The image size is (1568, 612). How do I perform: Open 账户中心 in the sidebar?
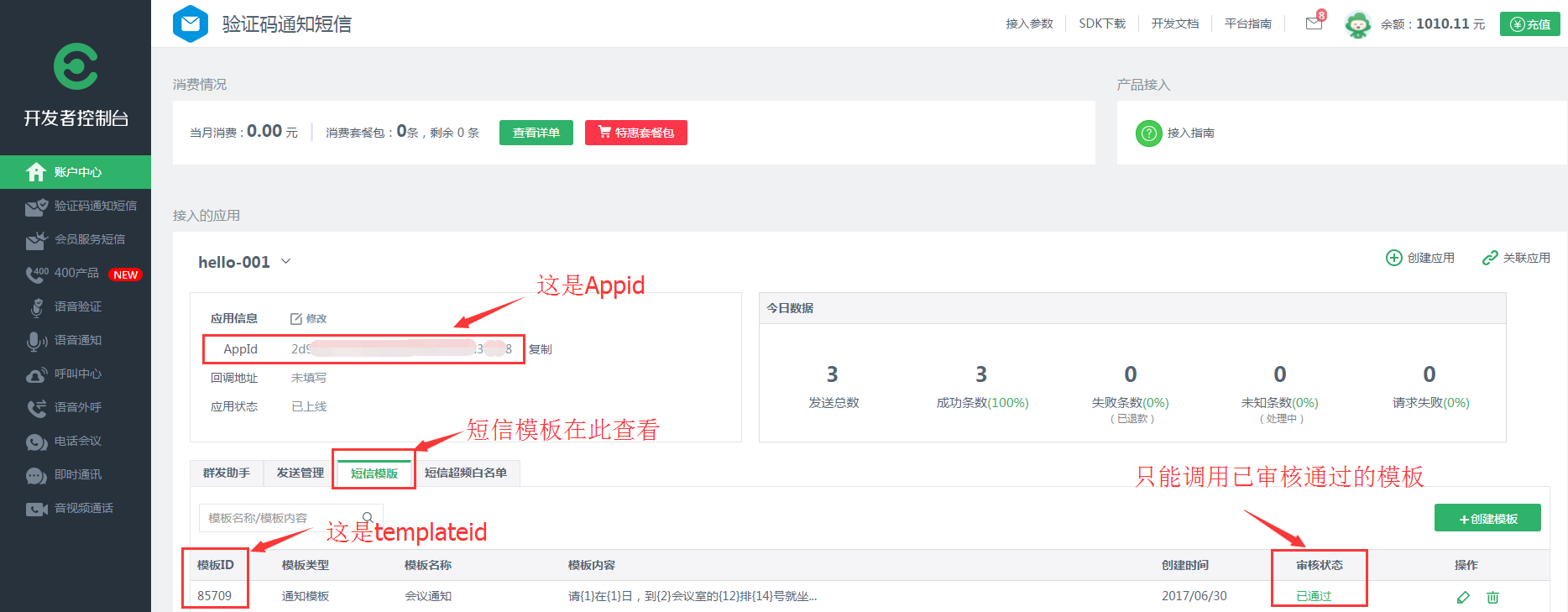(76, 172)
